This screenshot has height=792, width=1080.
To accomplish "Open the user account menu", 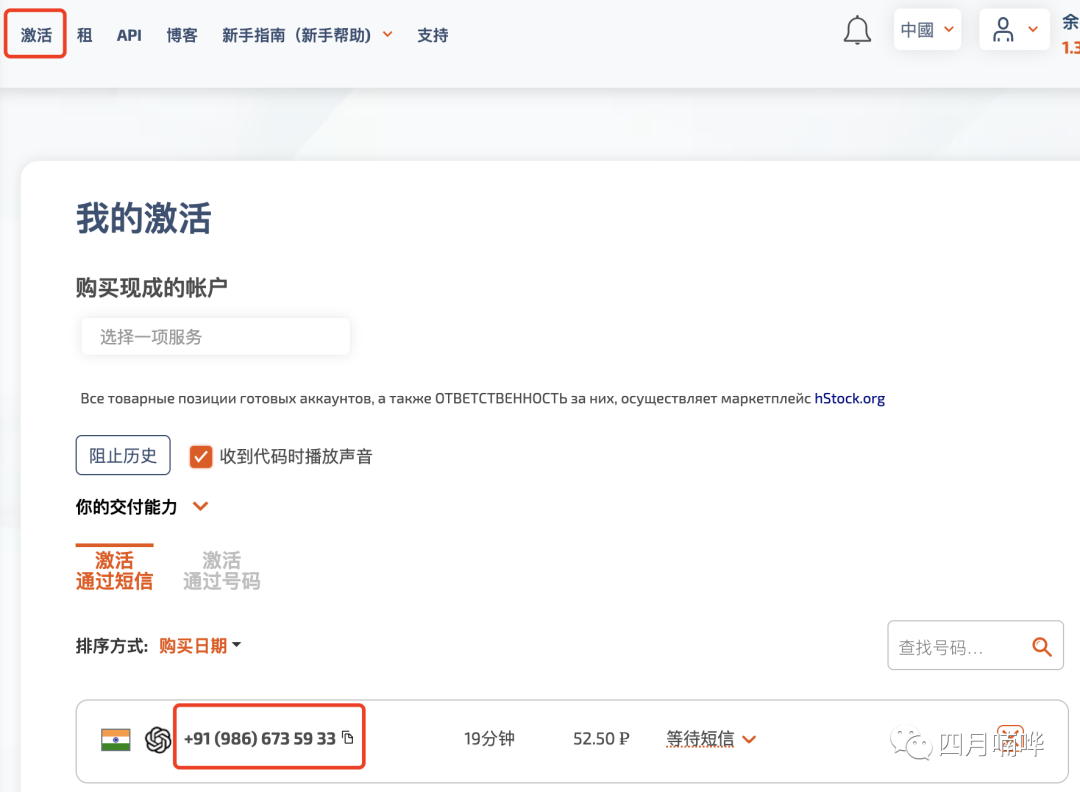I will (1014, 30).
